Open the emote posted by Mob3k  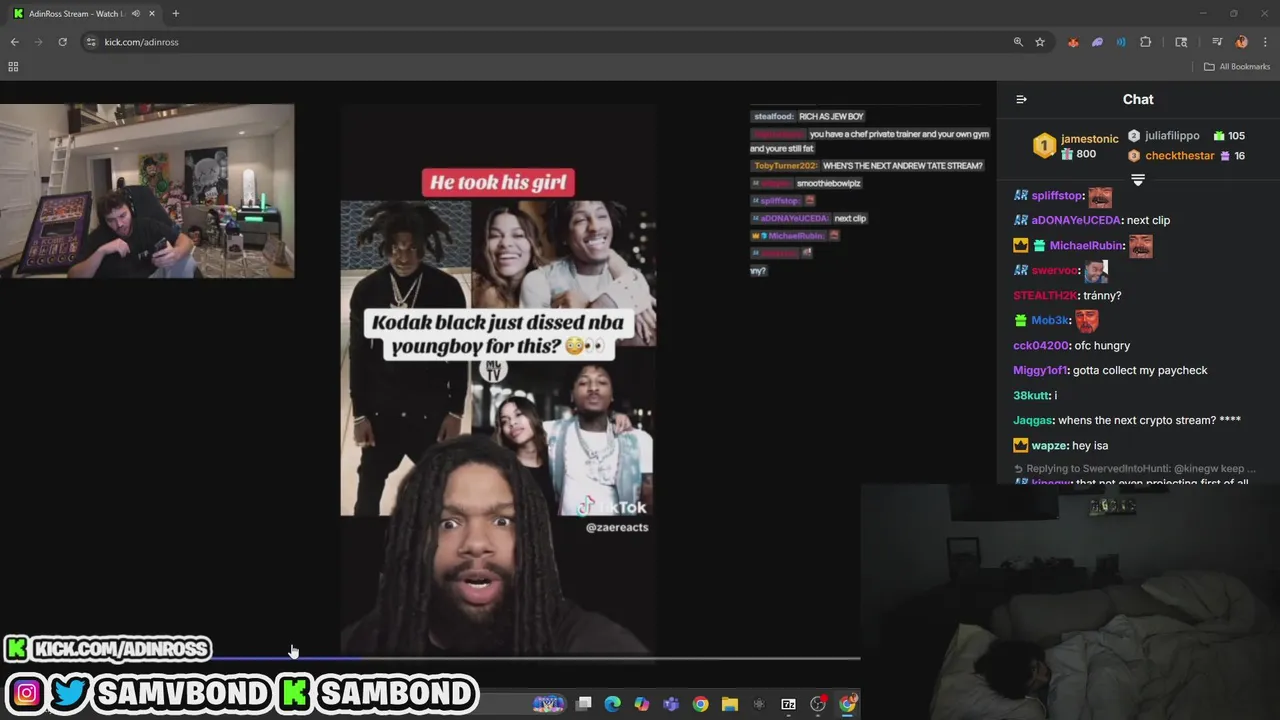[1087, 320]
